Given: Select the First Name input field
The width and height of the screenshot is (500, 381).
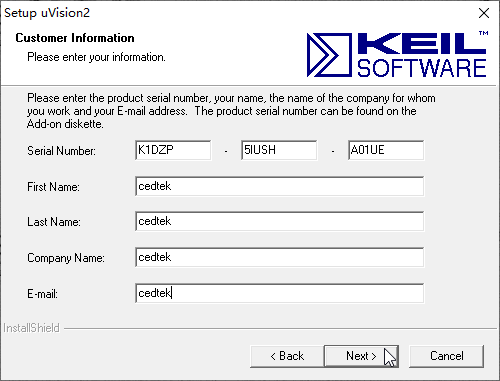Looking at the screenshot, I should 280,186.
